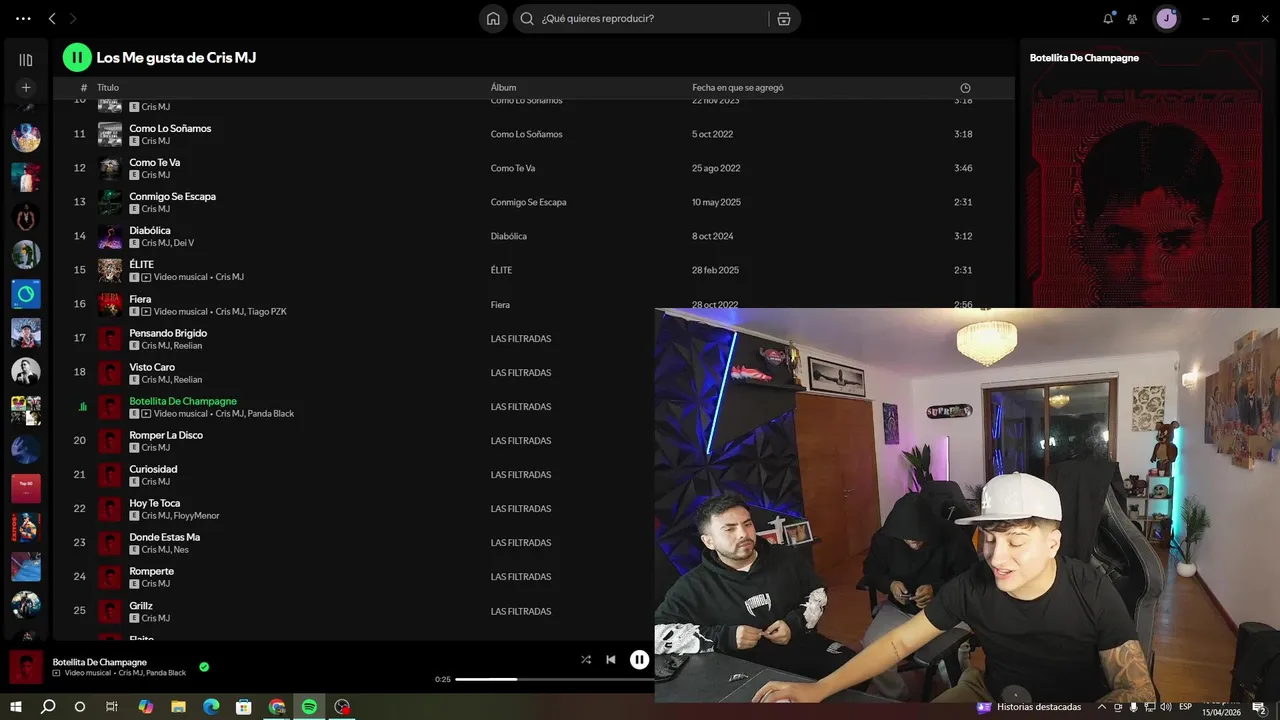The width and height of the screenshot is (1280, 720).
Task: Open Windows taskbar search magnifier
Action: [48, 706]
